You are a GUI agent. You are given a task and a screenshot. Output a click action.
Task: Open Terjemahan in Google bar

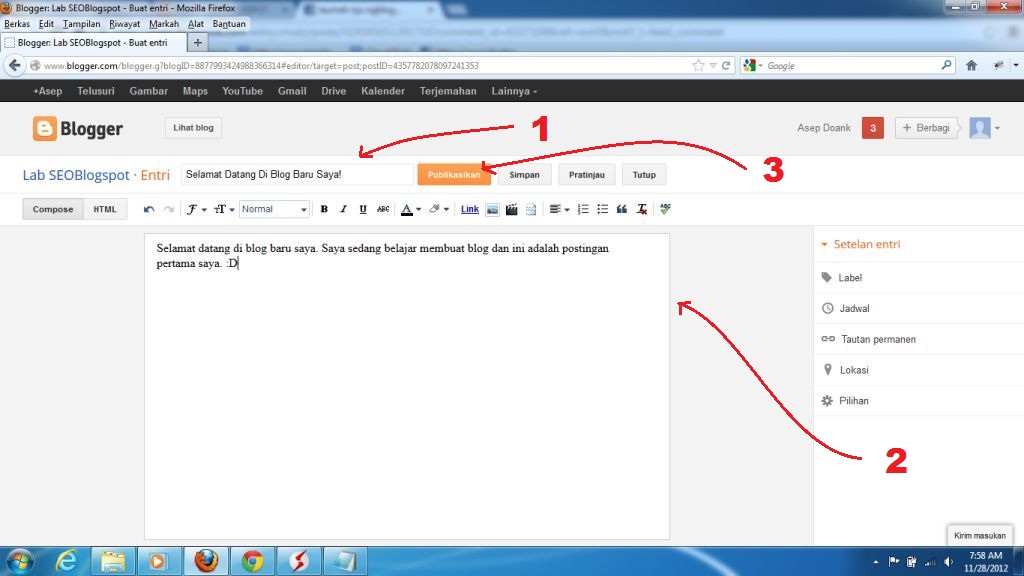[448, 91]
